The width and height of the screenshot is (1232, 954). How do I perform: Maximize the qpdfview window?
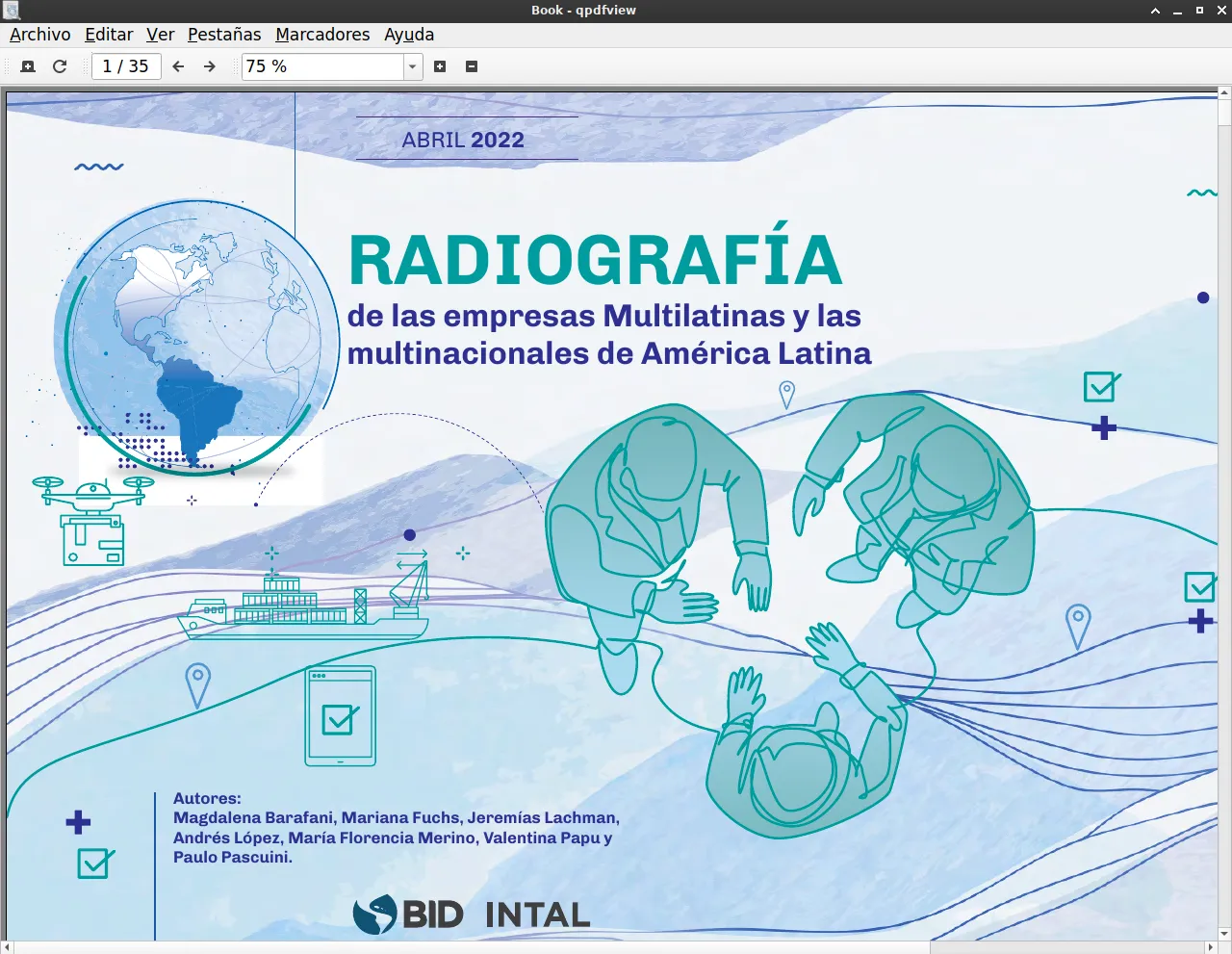(x=1199, y=11)
